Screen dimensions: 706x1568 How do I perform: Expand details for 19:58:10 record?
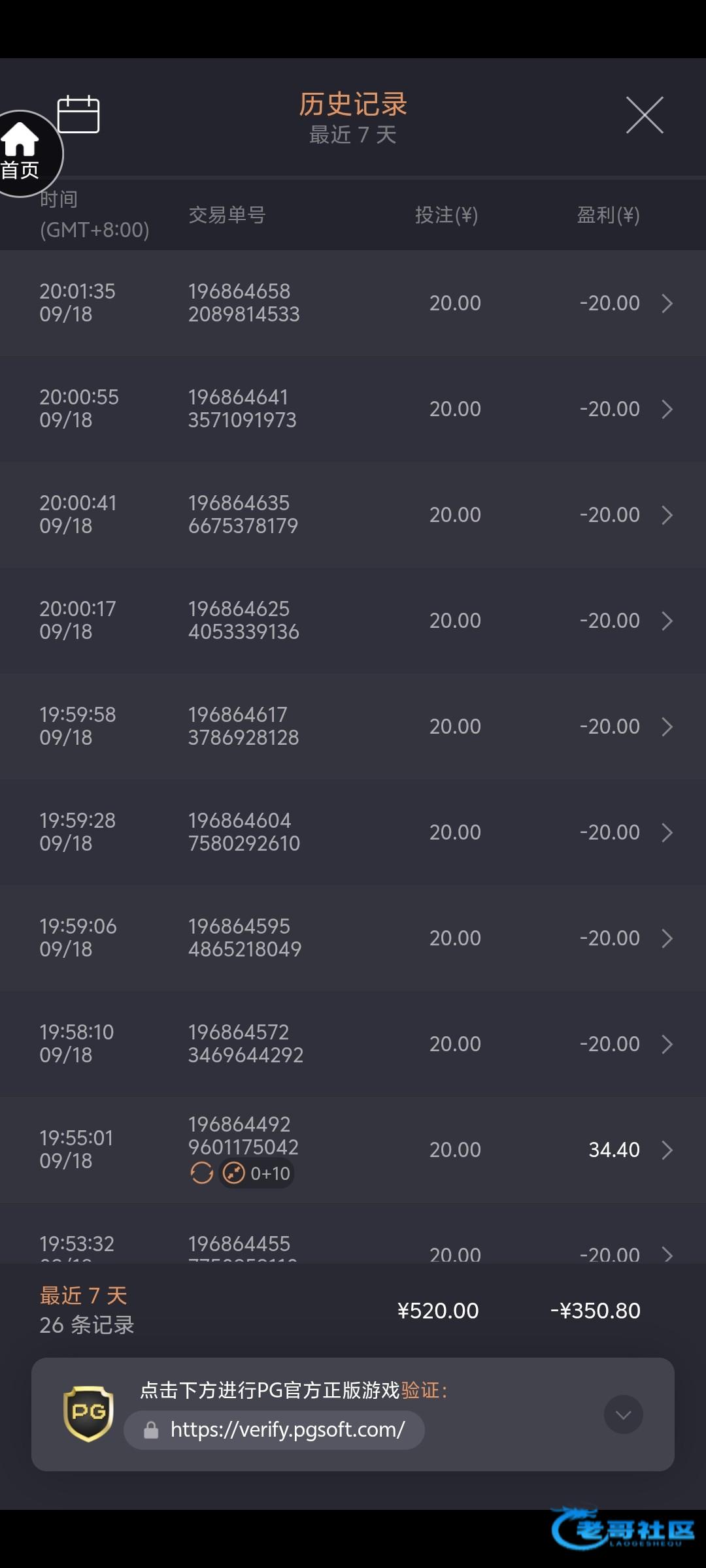667,1044
